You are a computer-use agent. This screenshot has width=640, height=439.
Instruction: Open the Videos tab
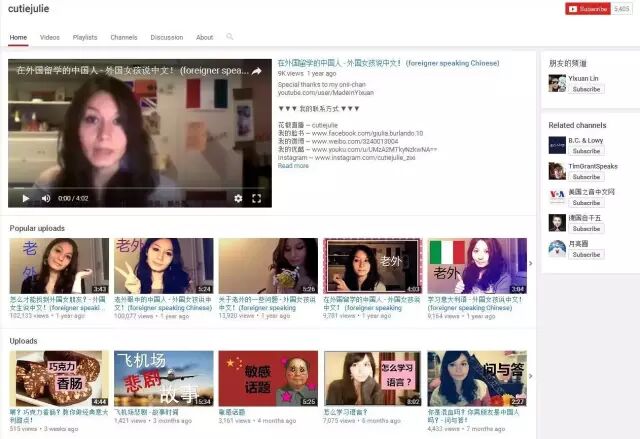pos(50,37)
